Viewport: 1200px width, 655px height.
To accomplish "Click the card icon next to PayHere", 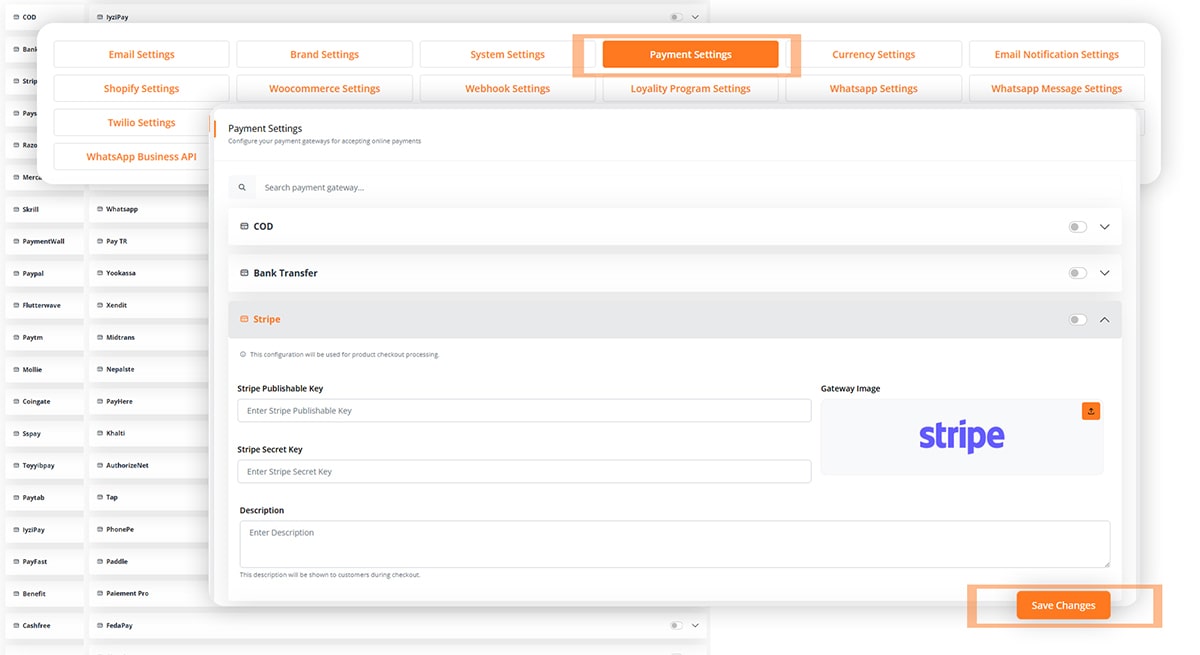I will [100, 401].
